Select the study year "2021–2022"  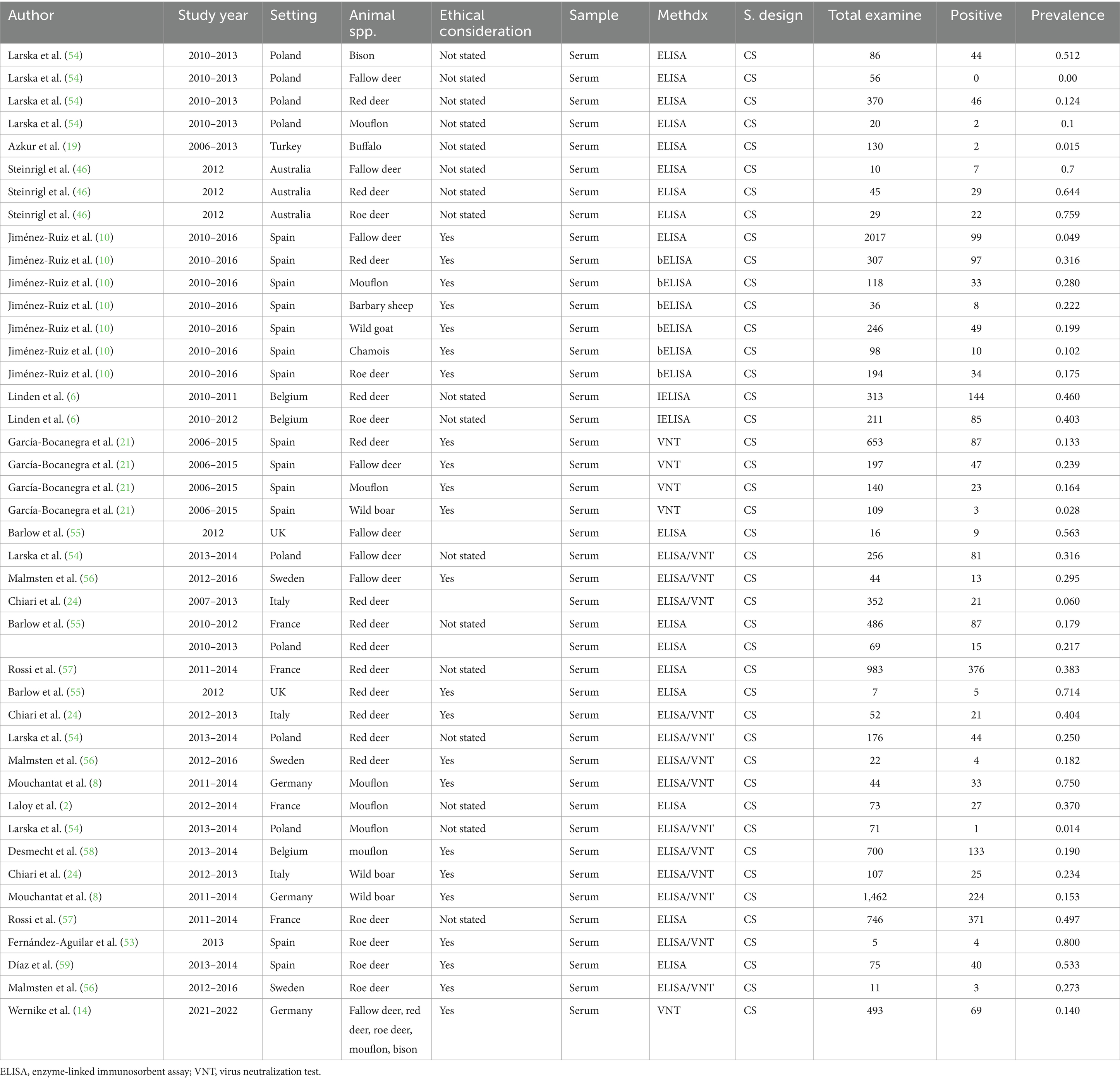pos(213,1011)
